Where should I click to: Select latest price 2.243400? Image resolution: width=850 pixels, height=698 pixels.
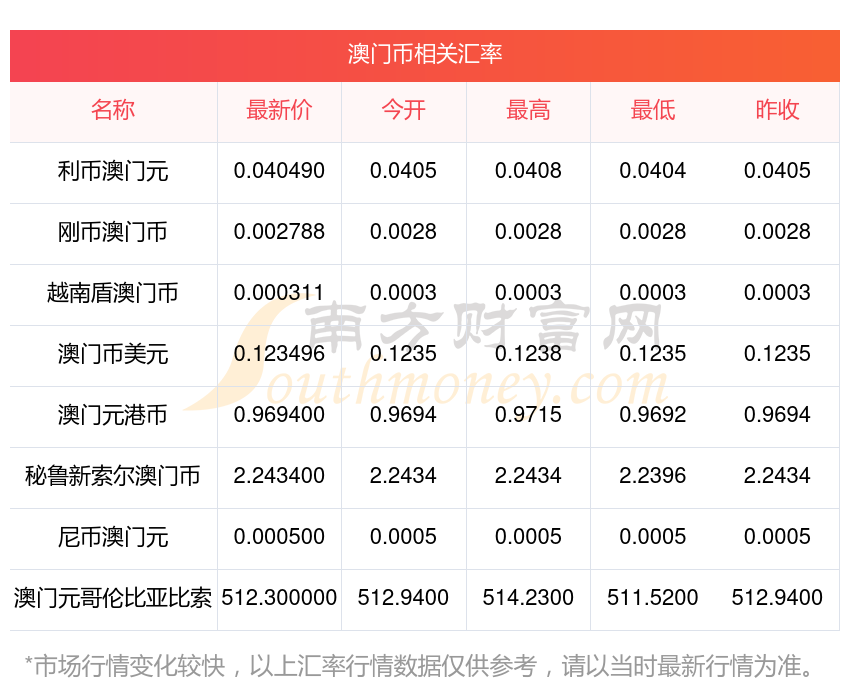[279, 476]
